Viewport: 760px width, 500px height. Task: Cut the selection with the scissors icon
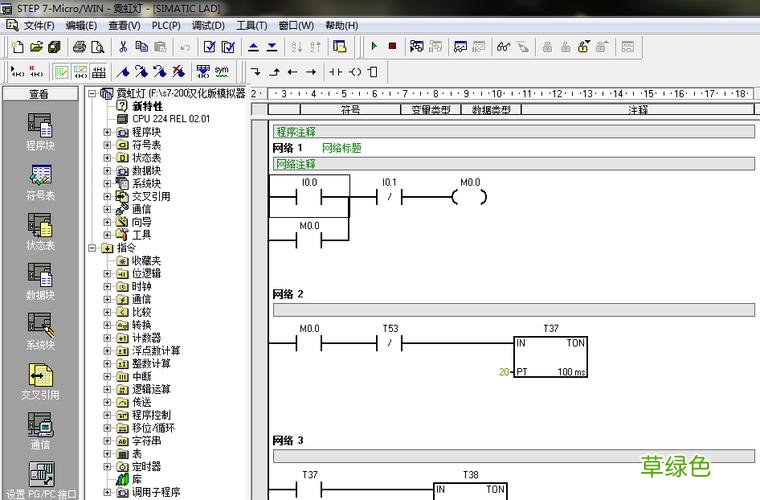(123, 47)
